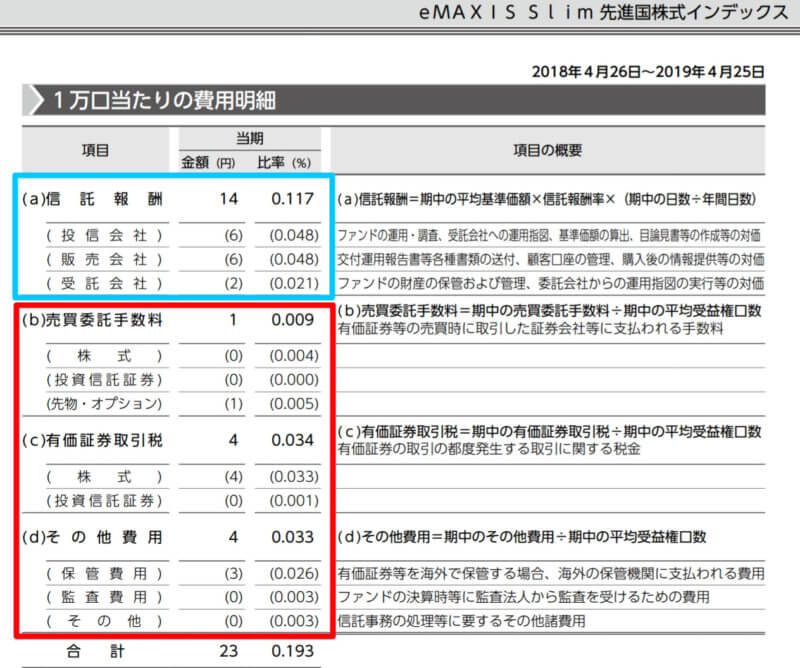Click the amount '(6)' in 販売会社 row
This screenshot has height=668, width=800.
[233, 259]
